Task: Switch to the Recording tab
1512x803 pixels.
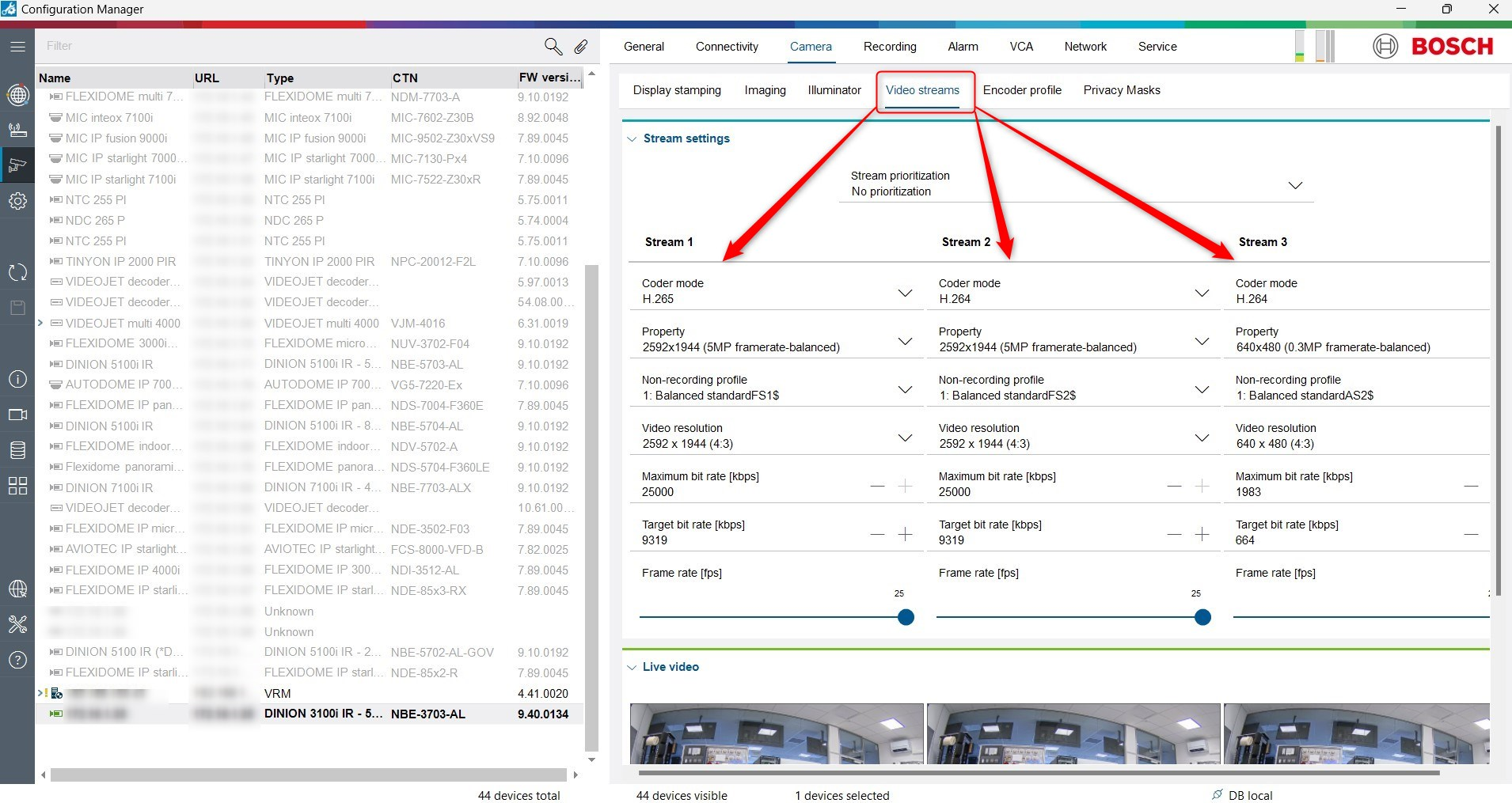Action: 890,47
